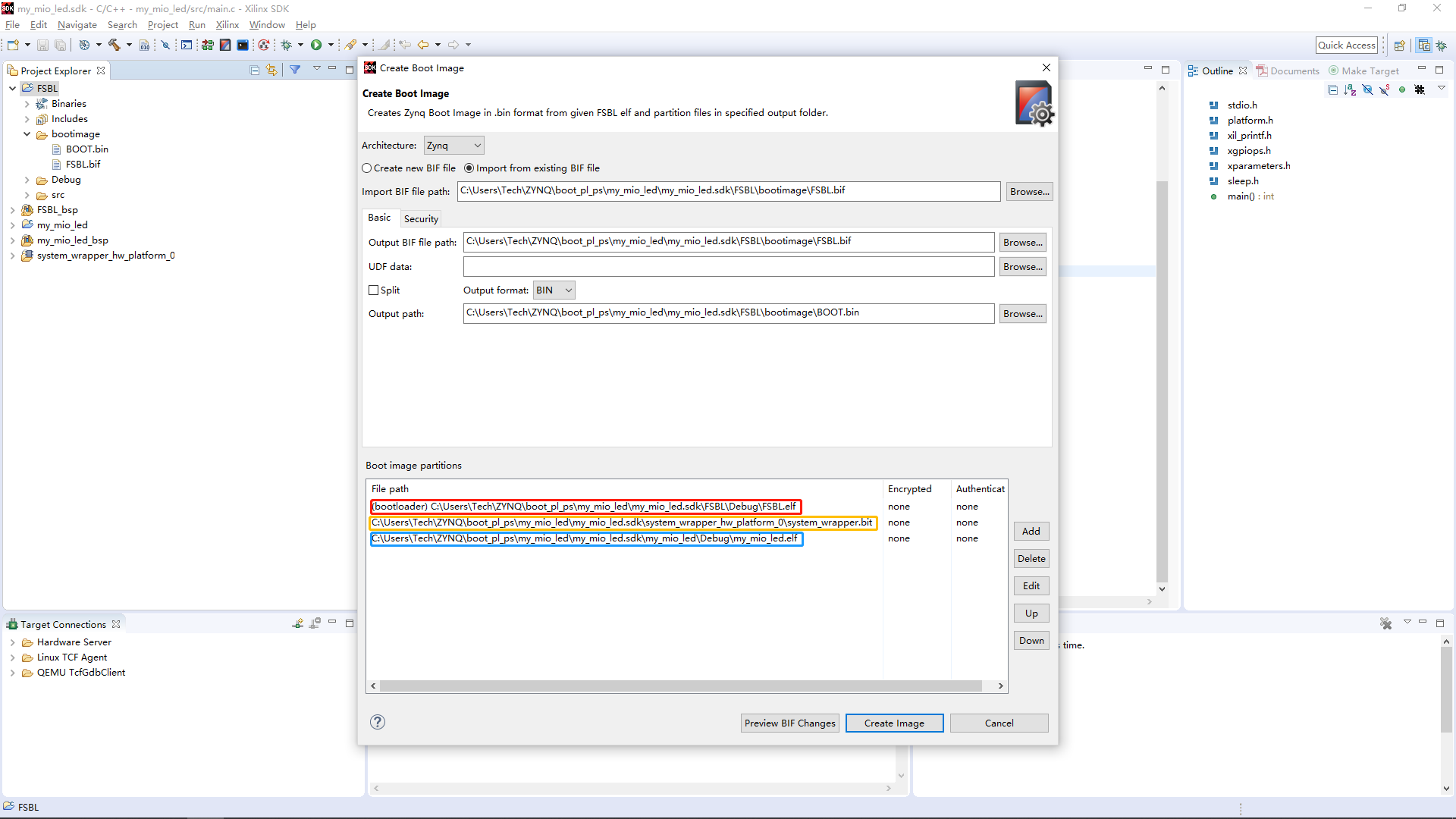Click the Open Perspective icon near Quick Access
This screenshot has height=819, width=1456.
1400,45
